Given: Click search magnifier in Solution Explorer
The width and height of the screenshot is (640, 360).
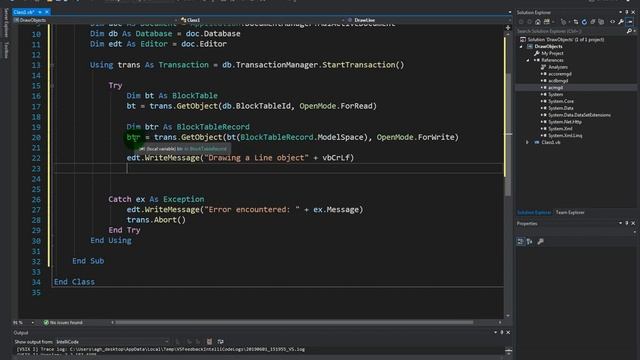Looking at the screenshot, I should click(629, 31).
